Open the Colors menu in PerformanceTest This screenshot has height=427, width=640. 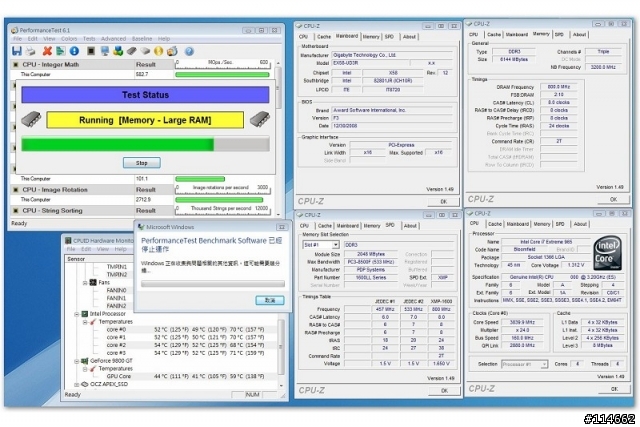point(69,39)
